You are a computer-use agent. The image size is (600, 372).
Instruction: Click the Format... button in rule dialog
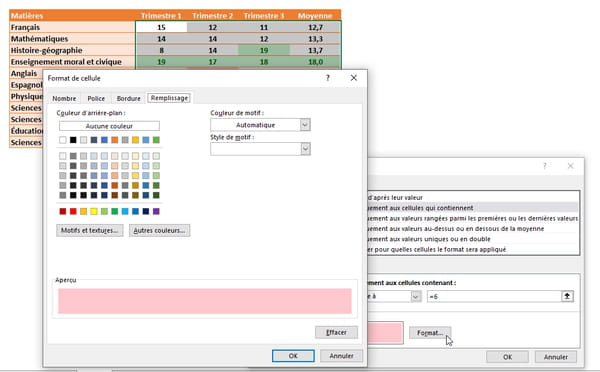tap(430, 333)
